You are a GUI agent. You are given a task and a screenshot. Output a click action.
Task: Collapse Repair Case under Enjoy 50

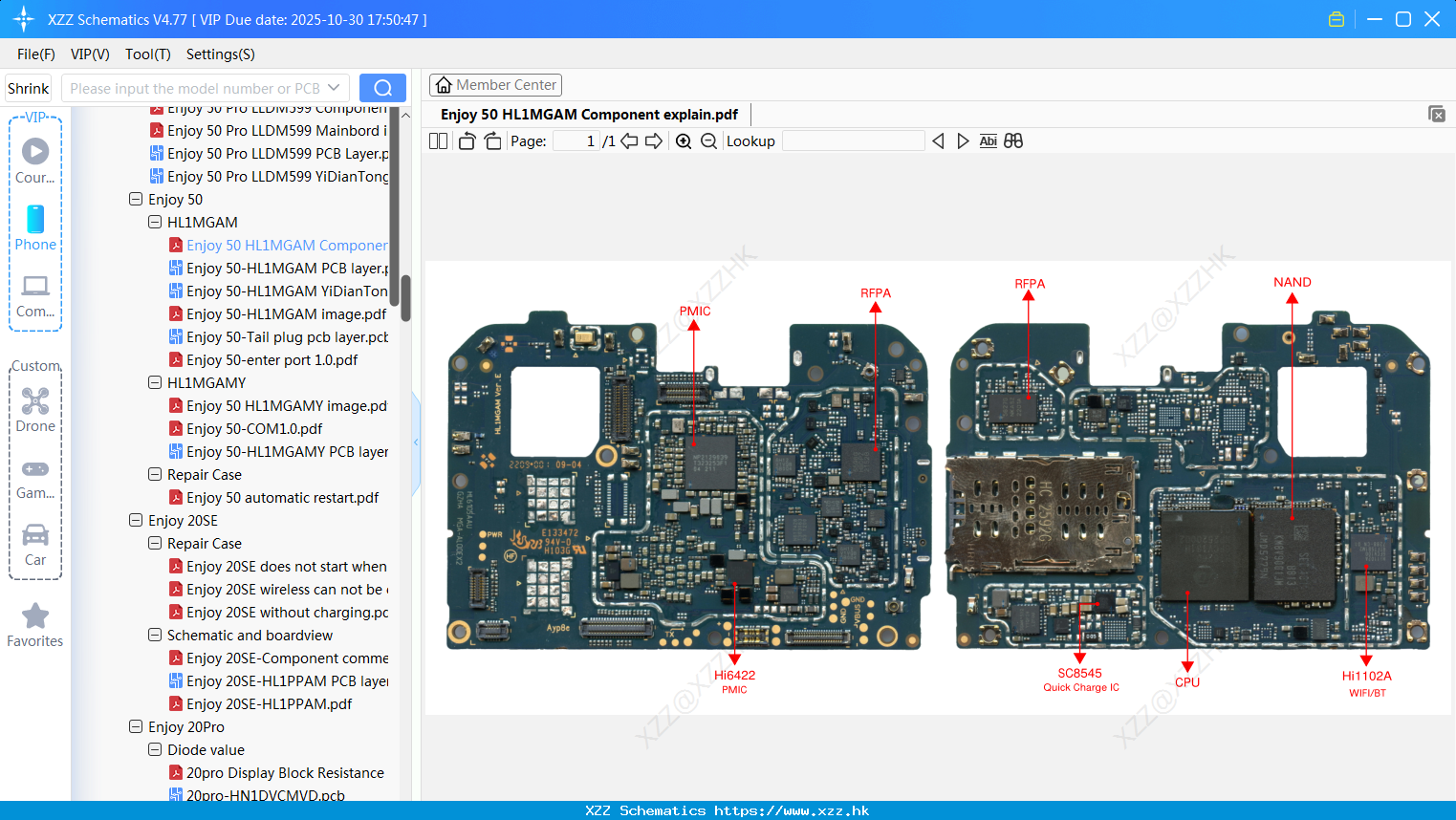(154, 474)
